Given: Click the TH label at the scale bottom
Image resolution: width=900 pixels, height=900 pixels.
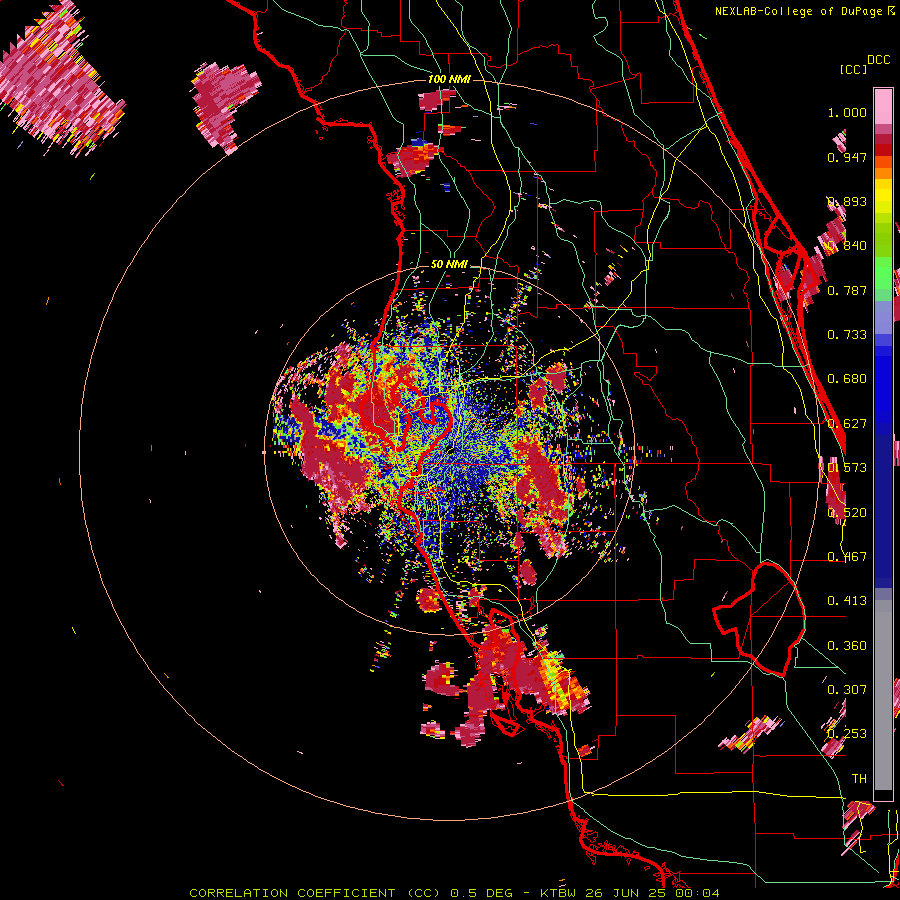Looking at the screenshot, I should (859, 779).
